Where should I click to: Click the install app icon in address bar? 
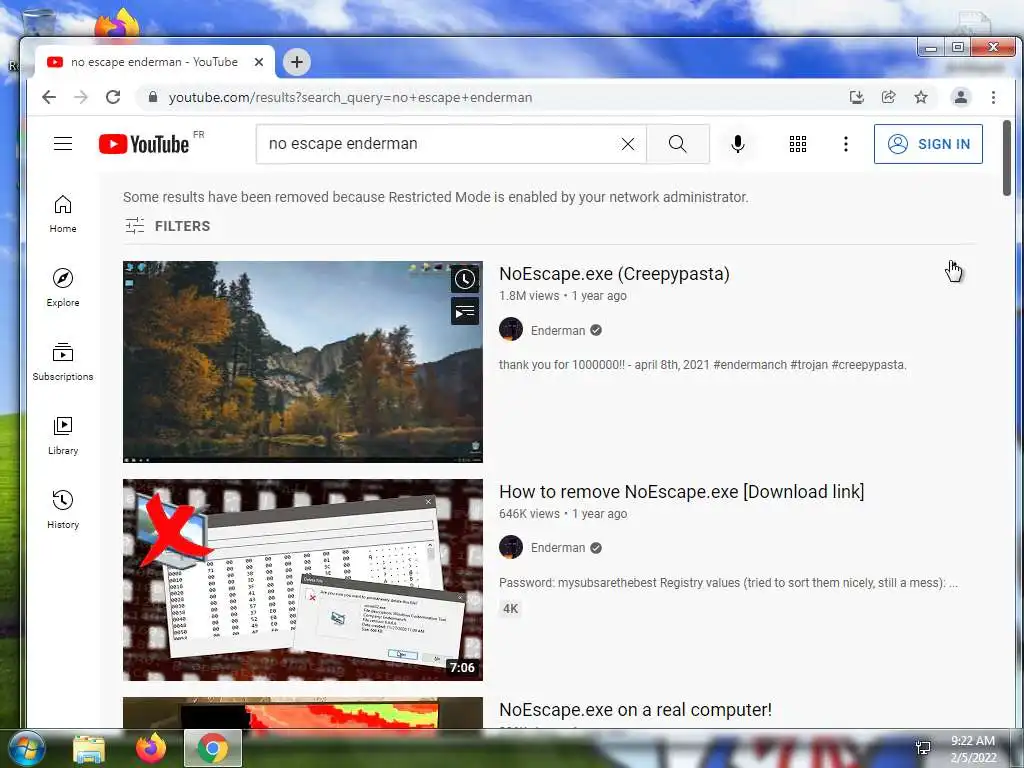pyautogui.click(x=856, y=97)
